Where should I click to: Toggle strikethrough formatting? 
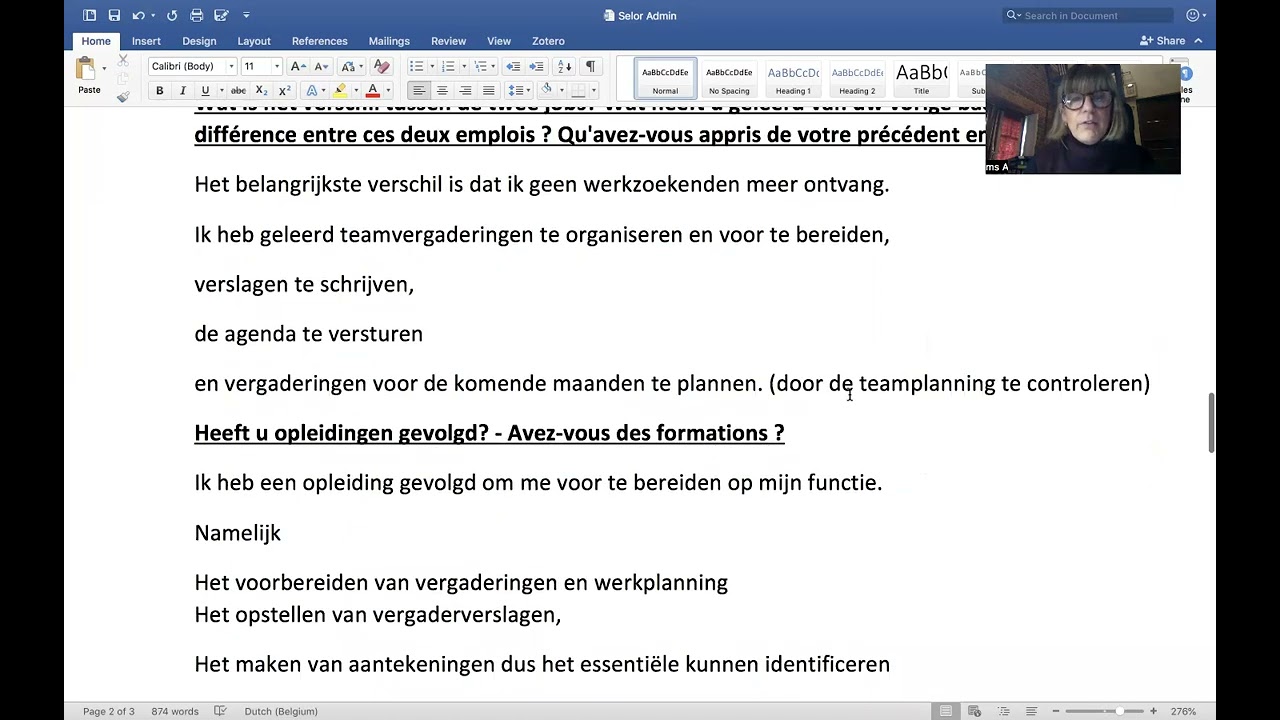[238, 91]
